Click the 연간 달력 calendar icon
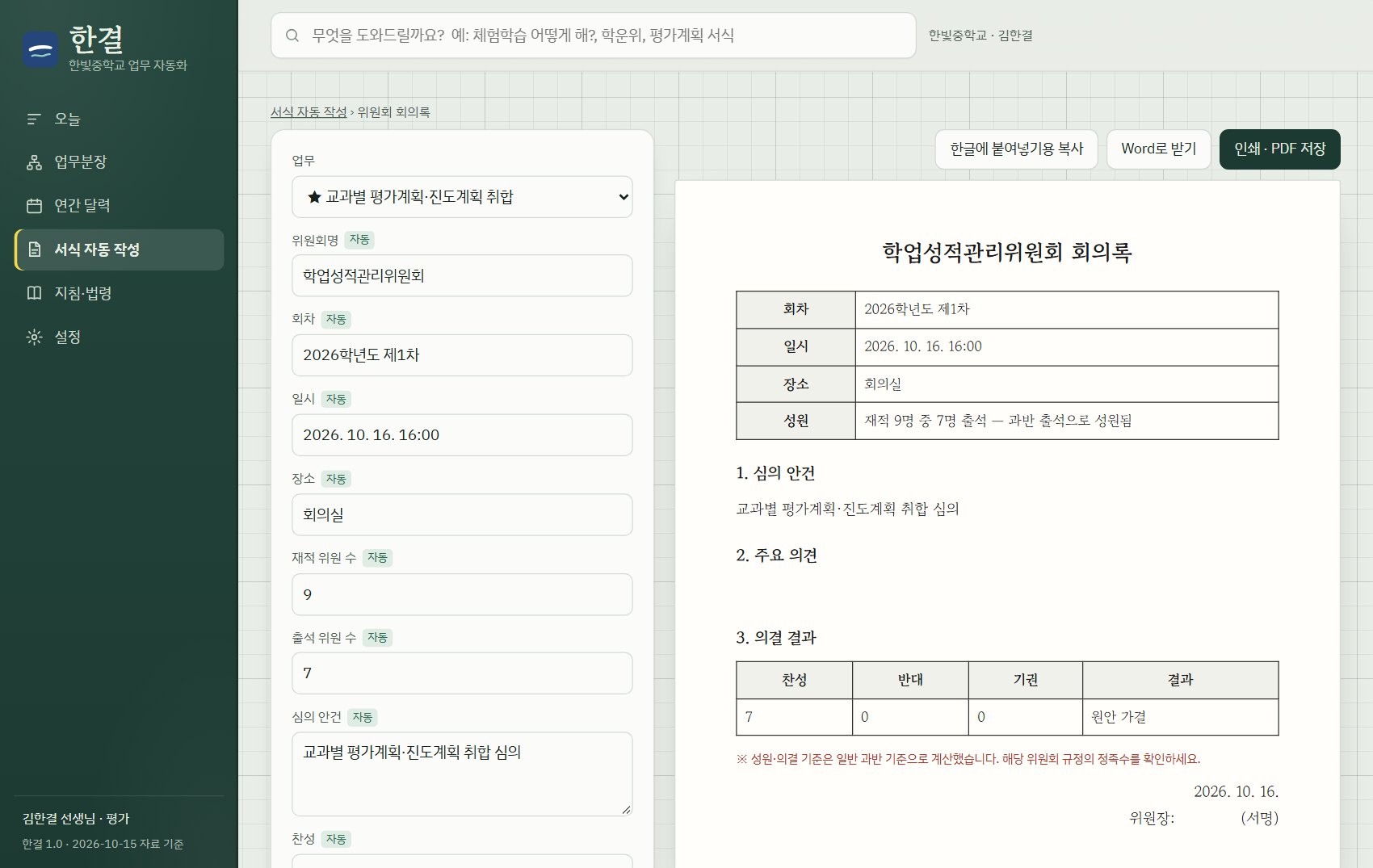The height and width of the screenshot is (868, 1373). click(34, 206)
